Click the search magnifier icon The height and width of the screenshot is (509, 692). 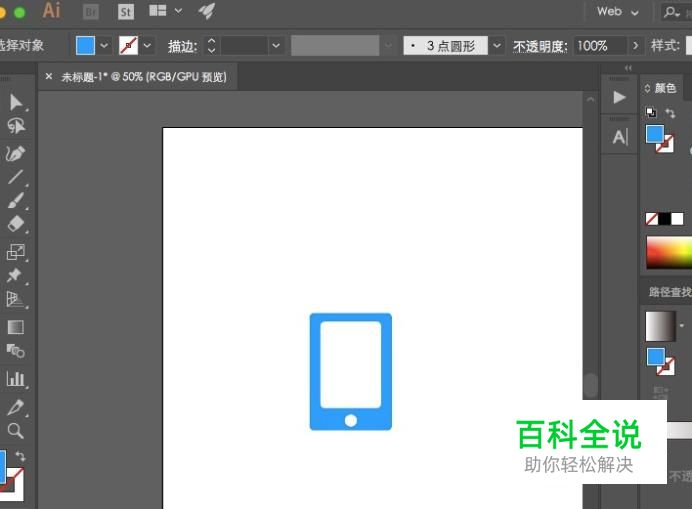click(x=671, y=12)
